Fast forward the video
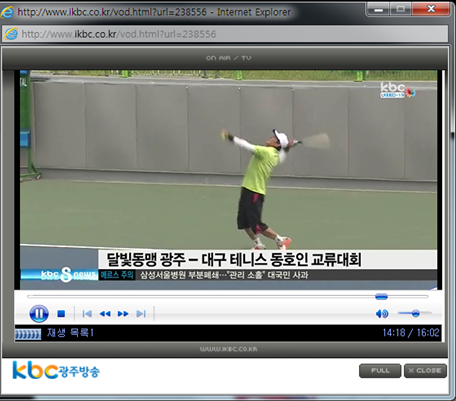This screenshot has width=456, height=401. click(x=123, y=314)
